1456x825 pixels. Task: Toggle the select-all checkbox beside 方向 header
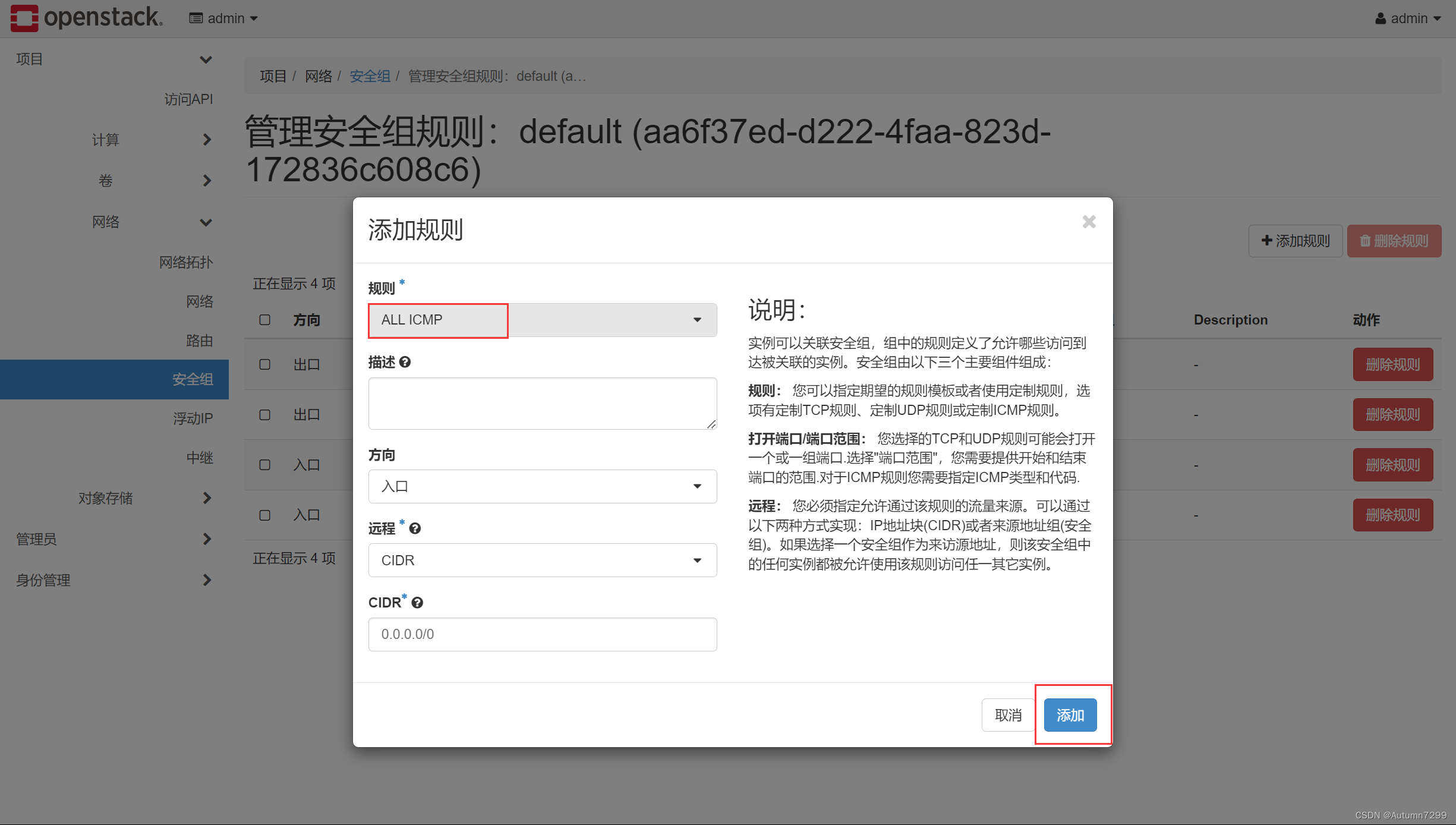pos(265,320)
